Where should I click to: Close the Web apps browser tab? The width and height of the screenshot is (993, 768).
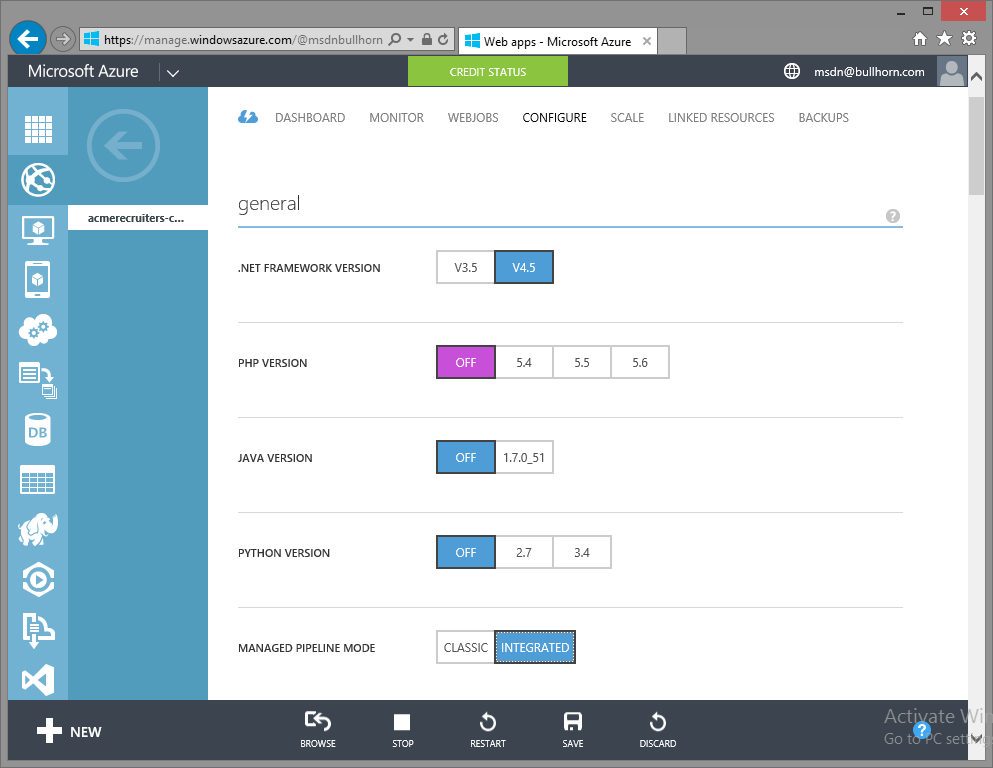pyautogui.click(x=647, y=41)
